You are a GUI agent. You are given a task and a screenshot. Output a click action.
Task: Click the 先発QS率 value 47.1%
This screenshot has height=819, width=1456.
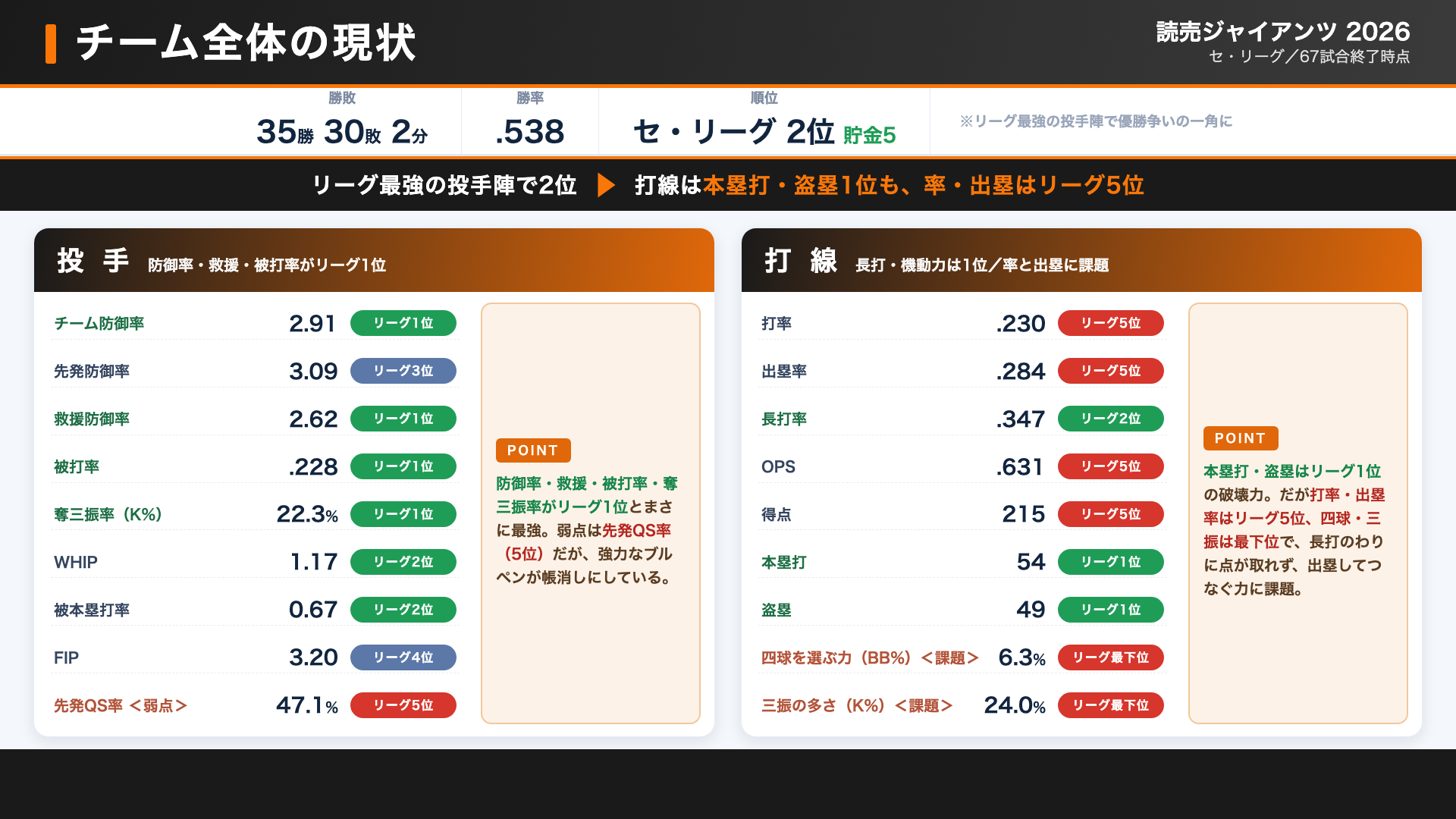click(307, 706)
